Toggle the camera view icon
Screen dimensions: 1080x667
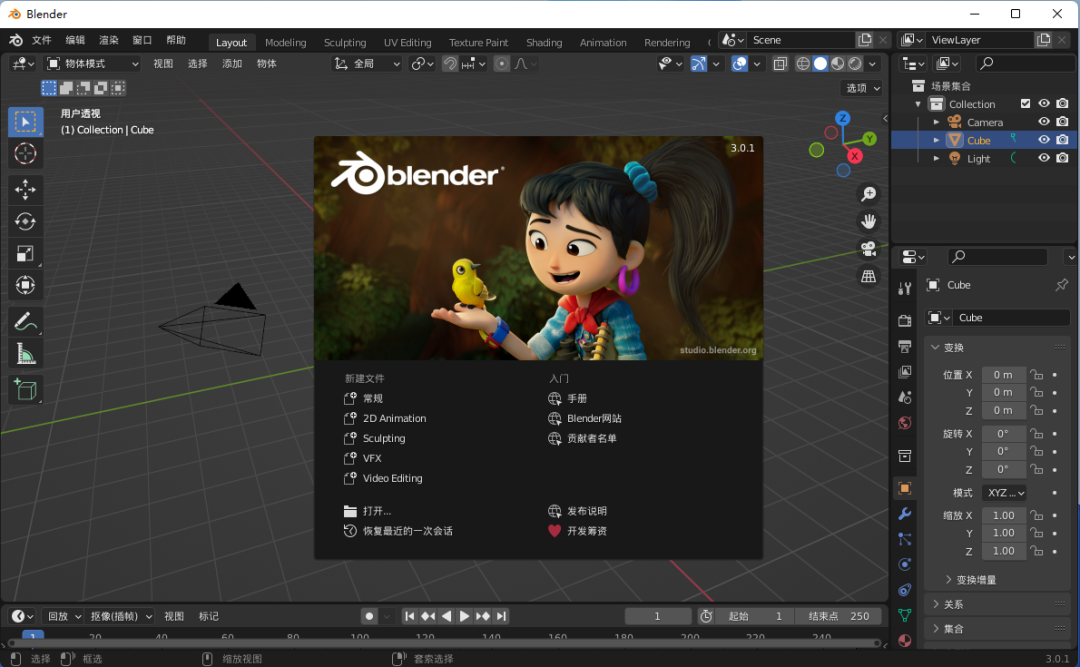(869, 249)
